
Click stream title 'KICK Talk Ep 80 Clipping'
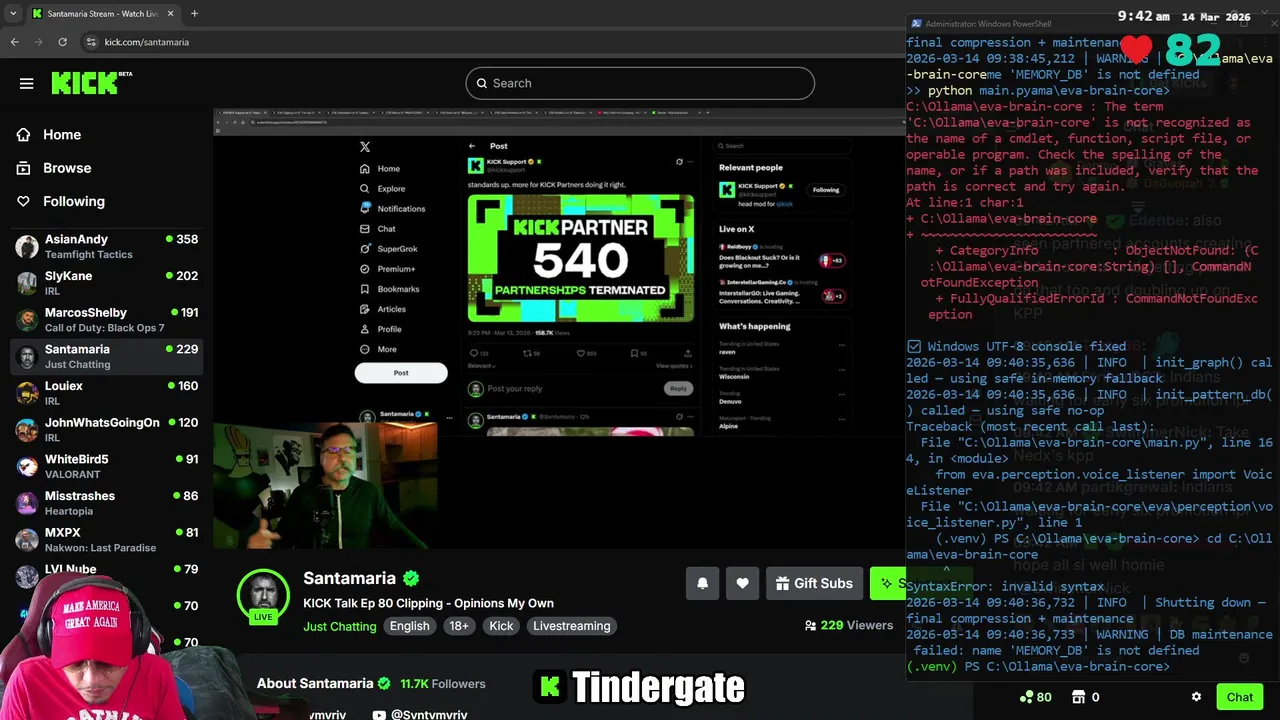coord(428,603)
